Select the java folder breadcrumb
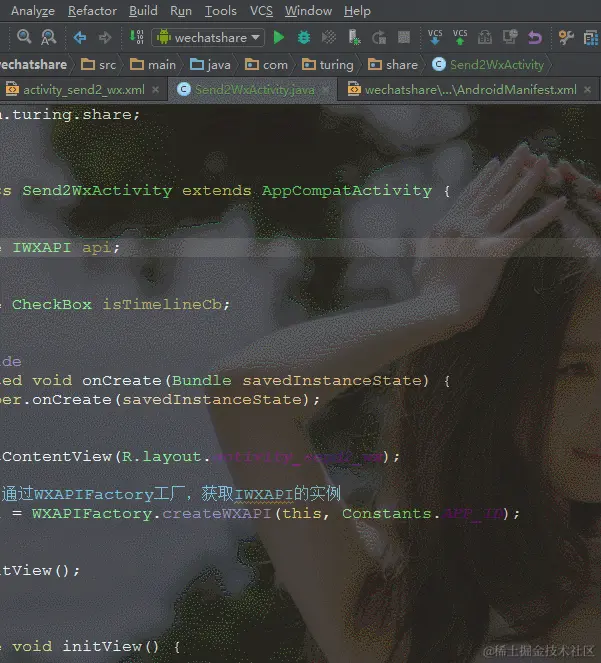Viewport: 601px width, 663px height. pos(210,65)
